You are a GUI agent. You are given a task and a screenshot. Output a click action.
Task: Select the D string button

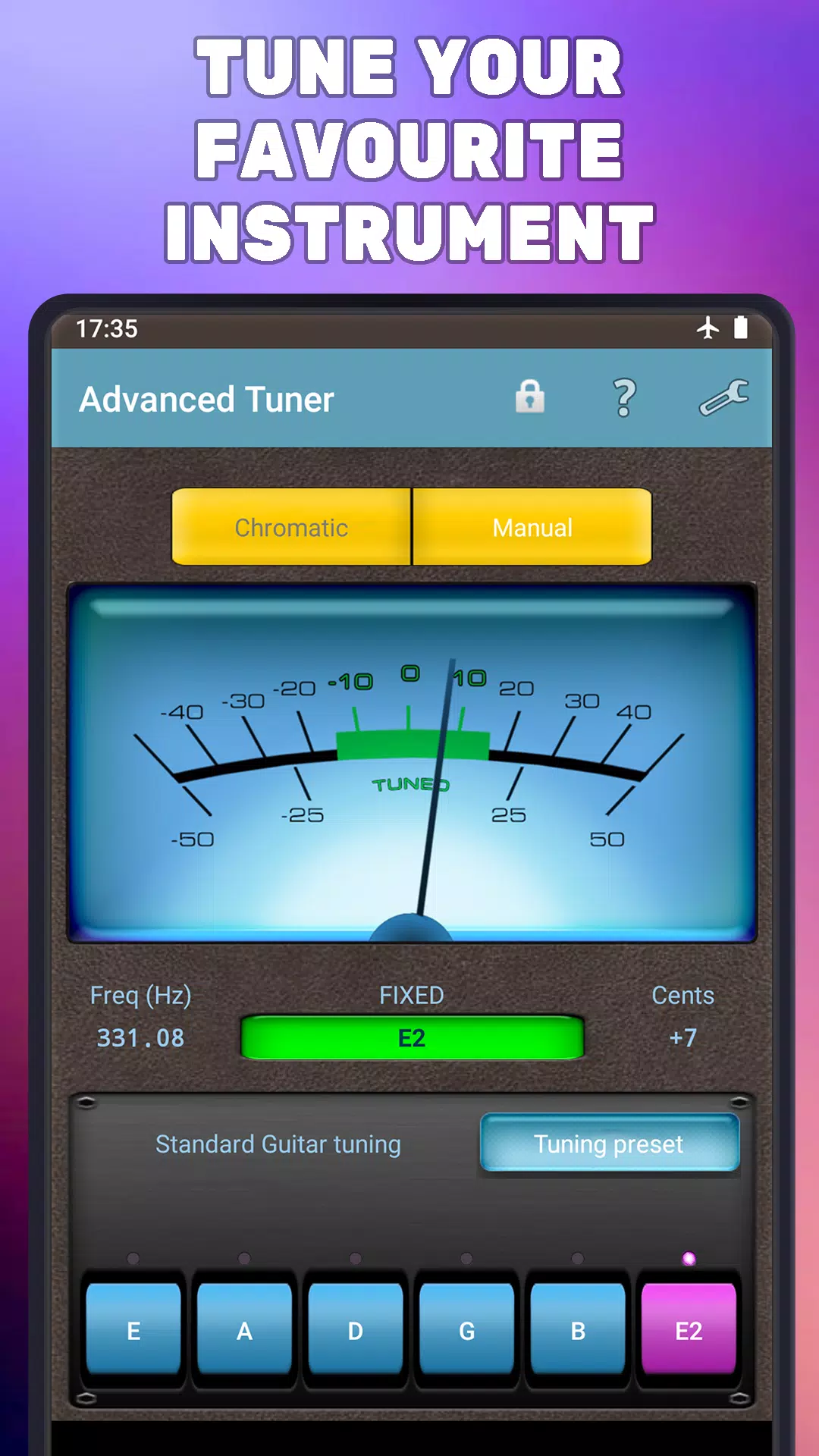click(356, 1330)
